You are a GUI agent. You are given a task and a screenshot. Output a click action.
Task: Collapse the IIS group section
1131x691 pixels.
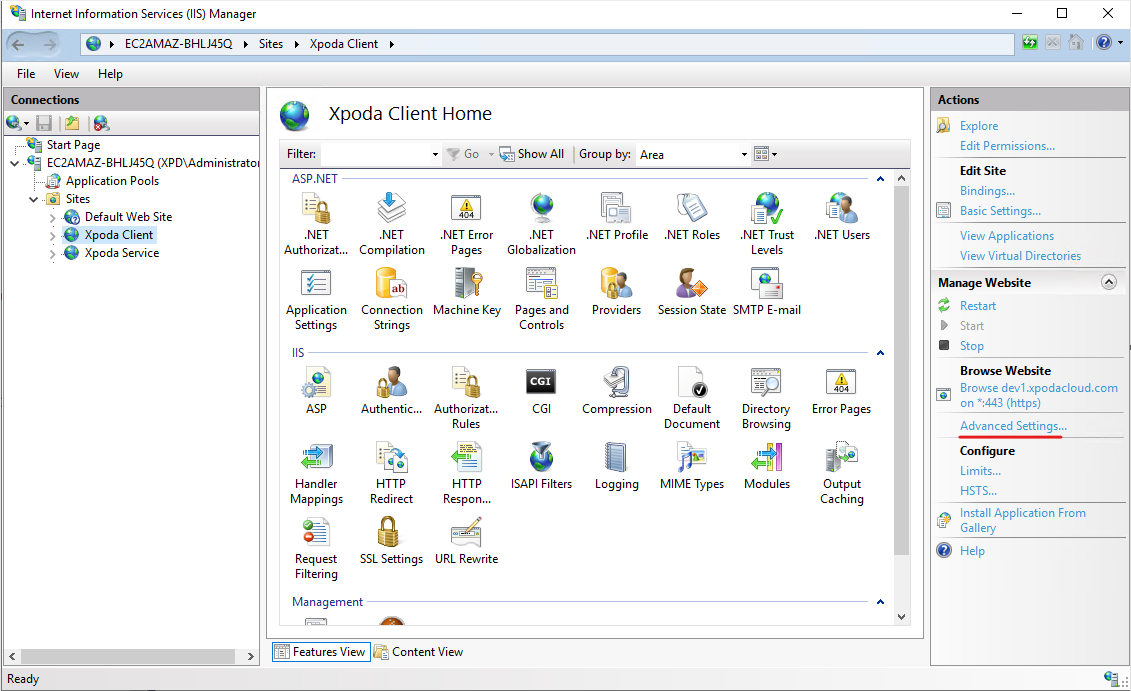point(880,353)
